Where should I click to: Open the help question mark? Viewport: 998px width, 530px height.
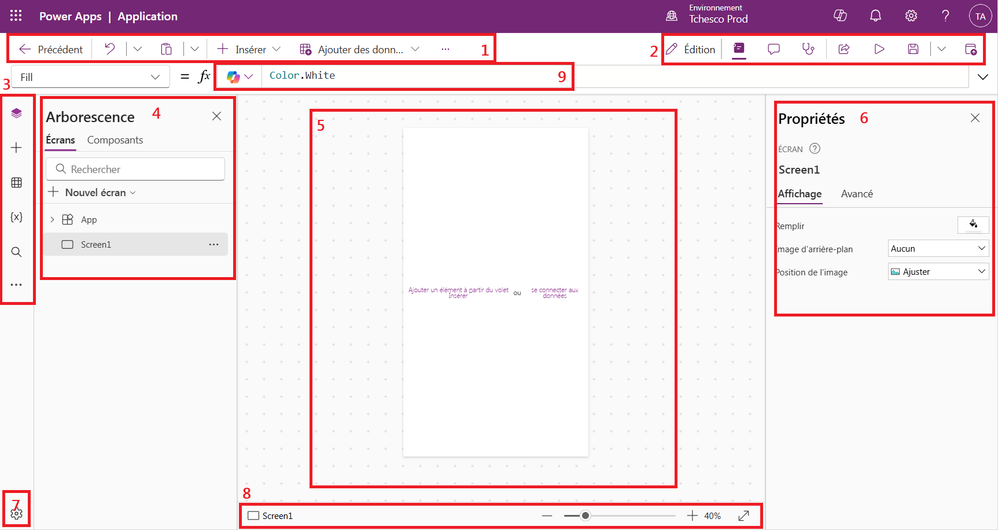(x=945, y=16)
